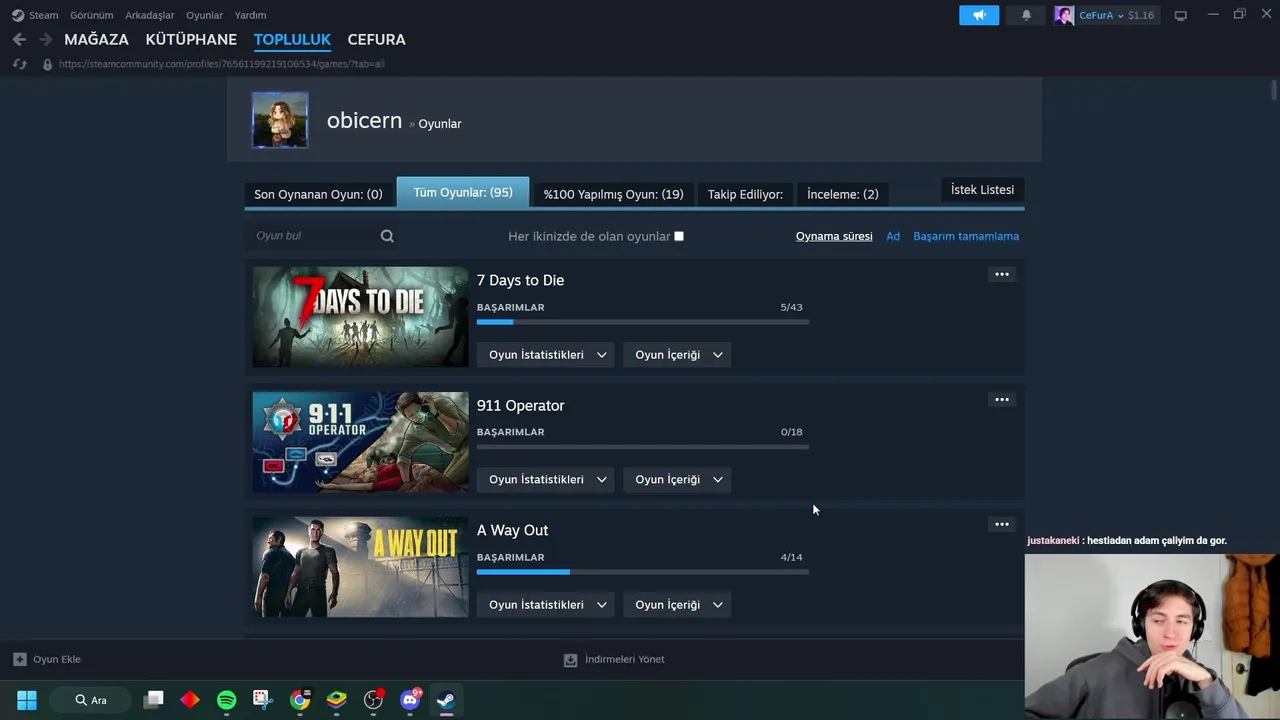Image resolution: width=1280 pixels, height=720 pixels.
Task: Click the 911 Operator achievements progress bar
Action: pos(643,447)
